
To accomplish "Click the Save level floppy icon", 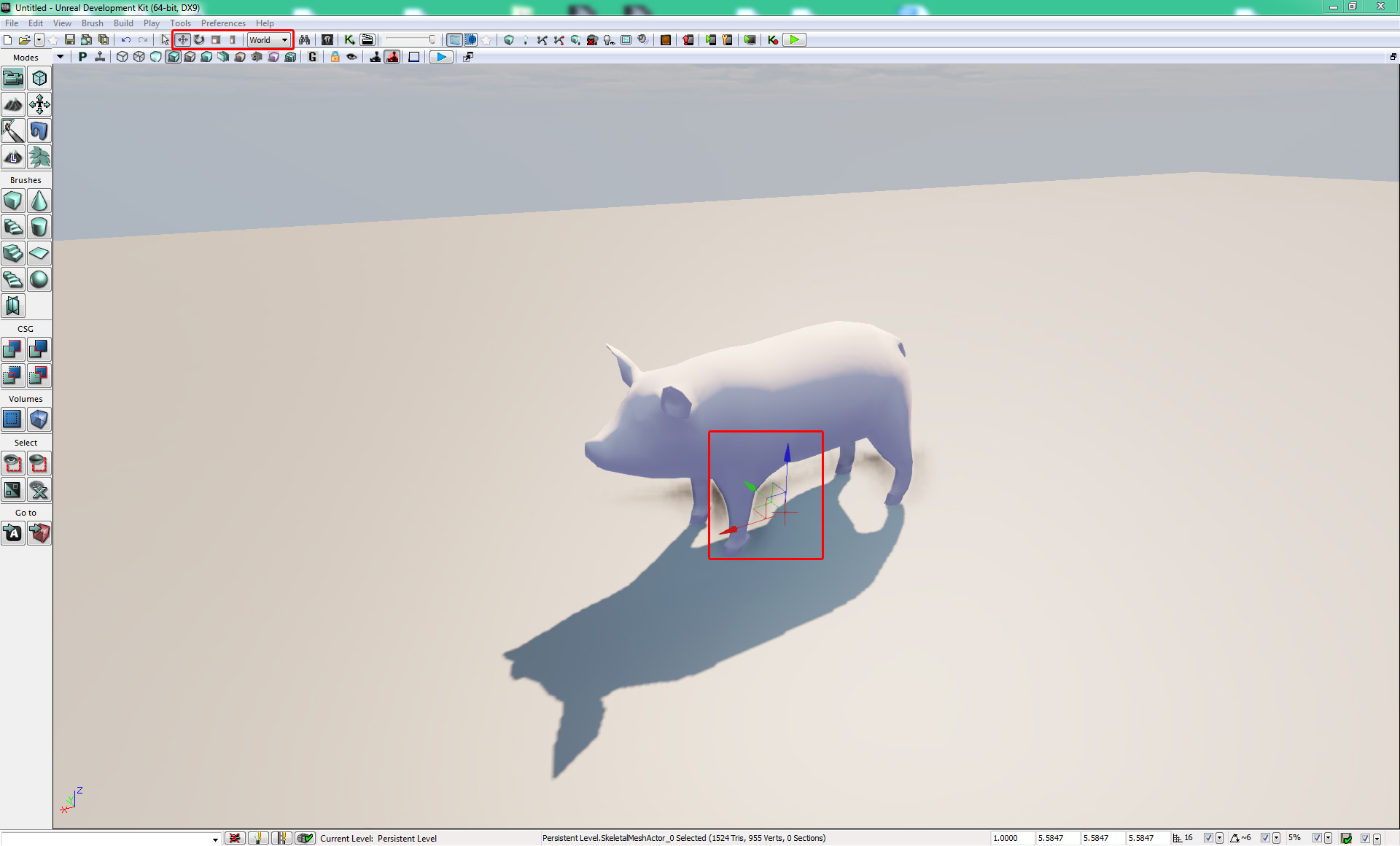I will (x=70, y=40).
